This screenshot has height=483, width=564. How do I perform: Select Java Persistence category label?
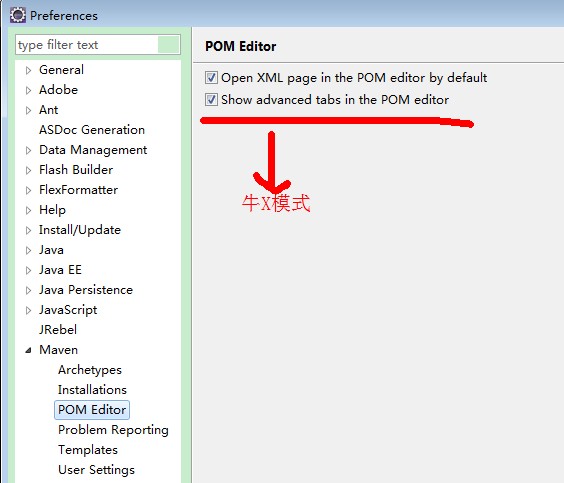pyautogui.click(x=86, y=290)
